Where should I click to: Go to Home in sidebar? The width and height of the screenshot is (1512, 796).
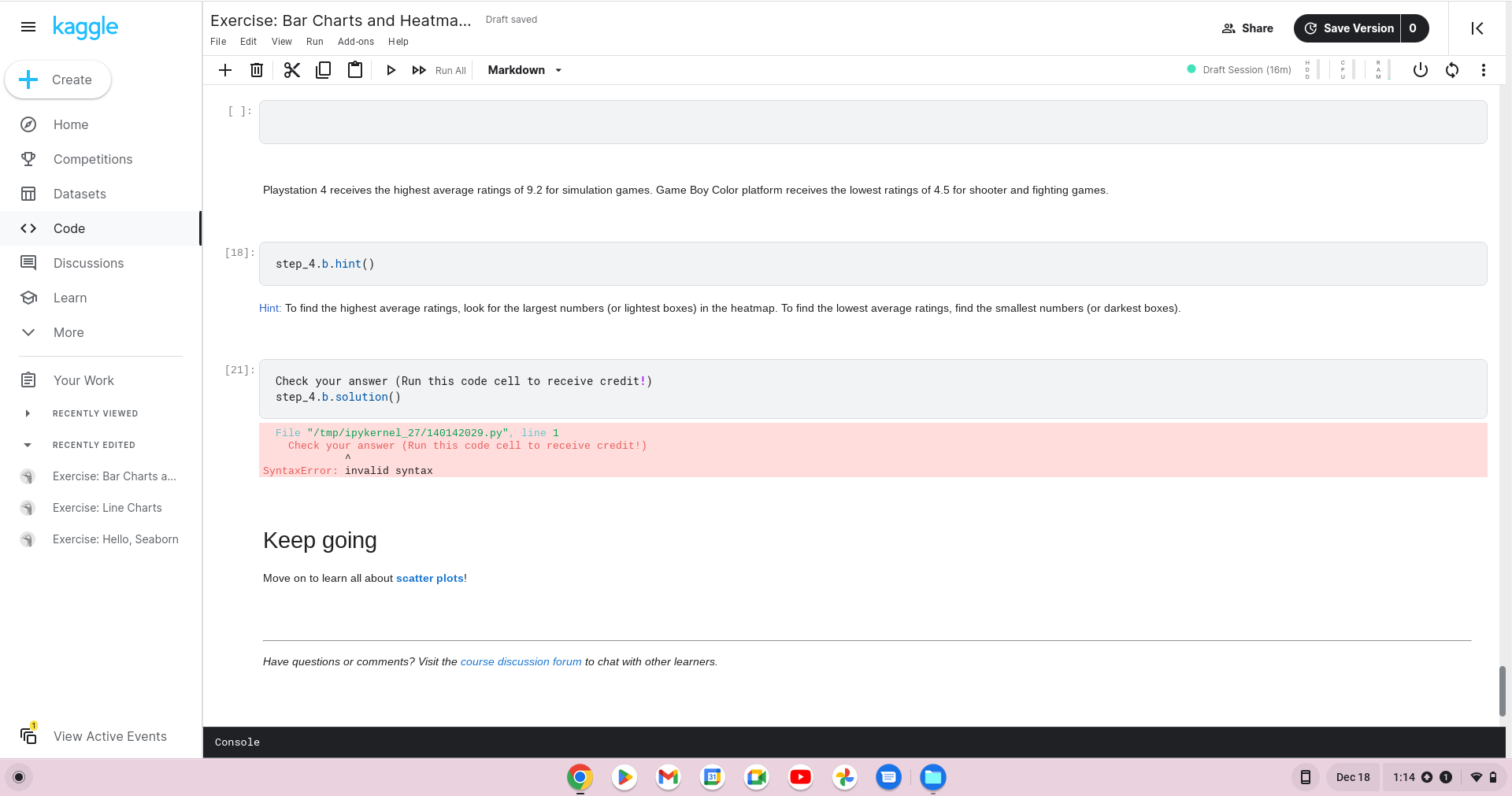click(x=71, y=124)
